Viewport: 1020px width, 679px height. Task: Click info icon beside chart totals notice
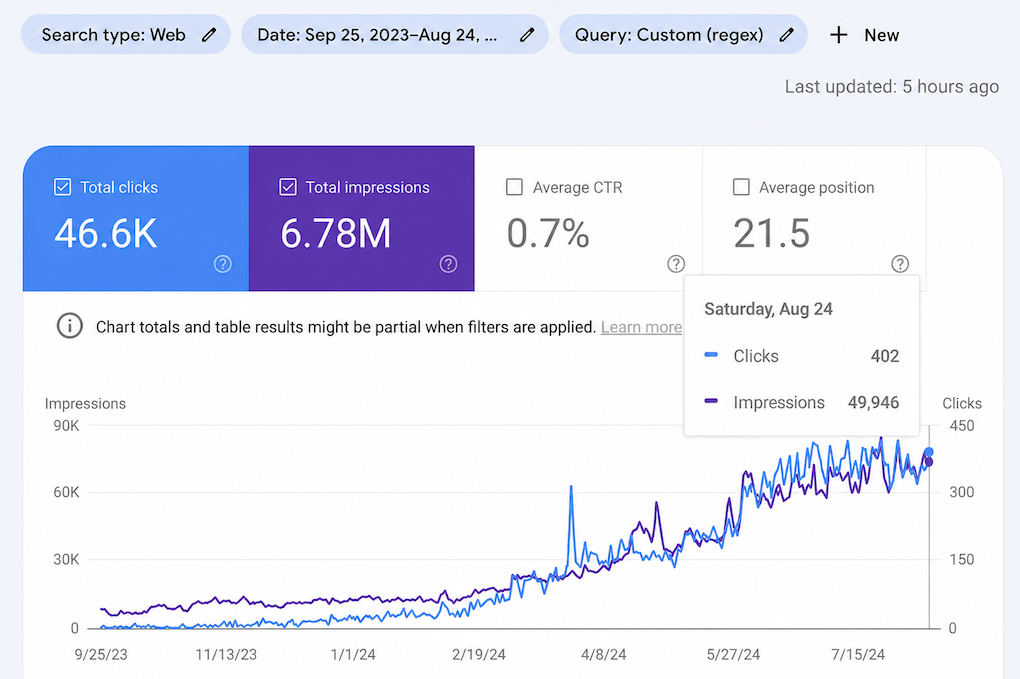pyautogui.click(x=70, y=326)
